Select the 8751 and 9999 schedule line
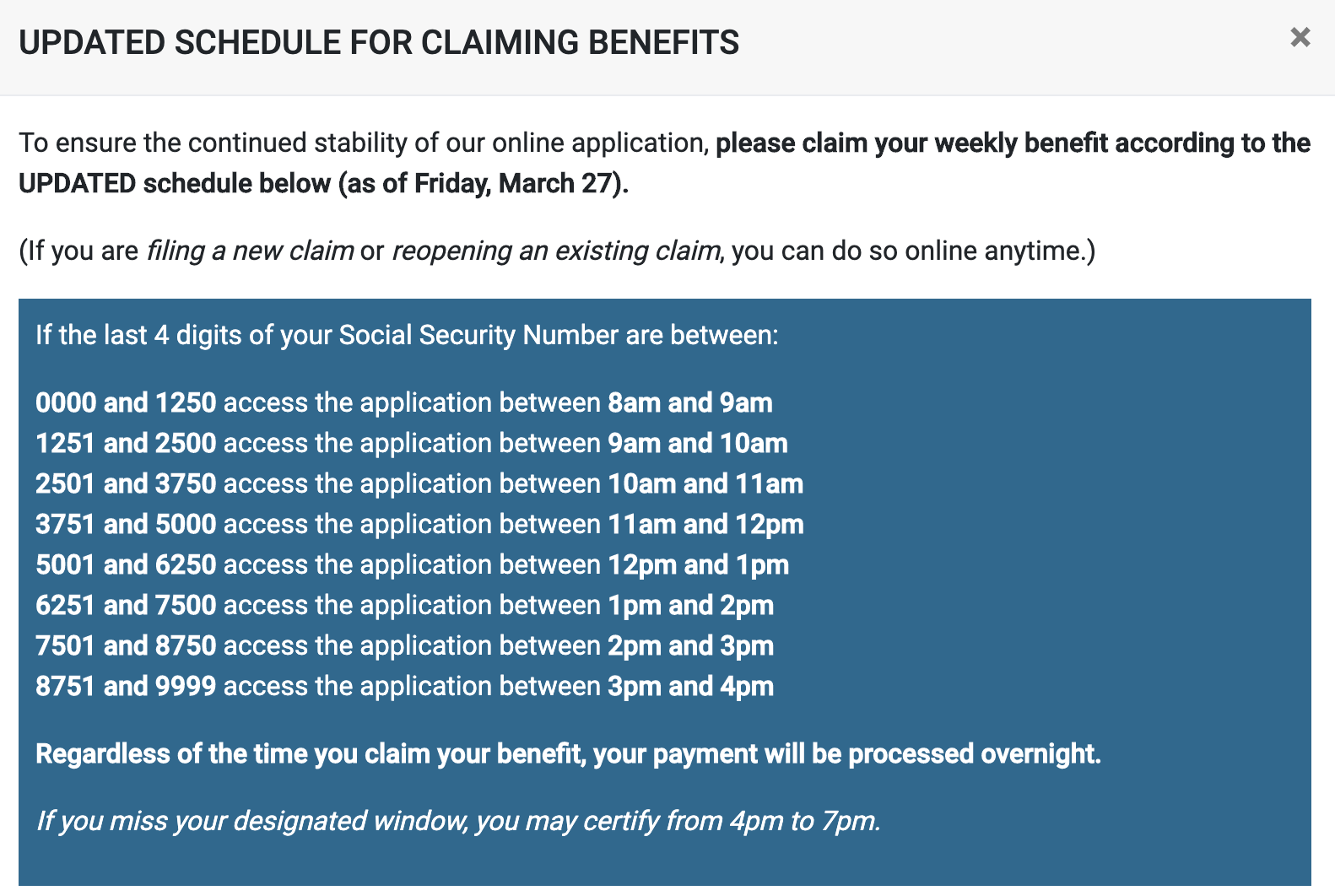This screenshot has height=896, width=1335. pos(405,686)
